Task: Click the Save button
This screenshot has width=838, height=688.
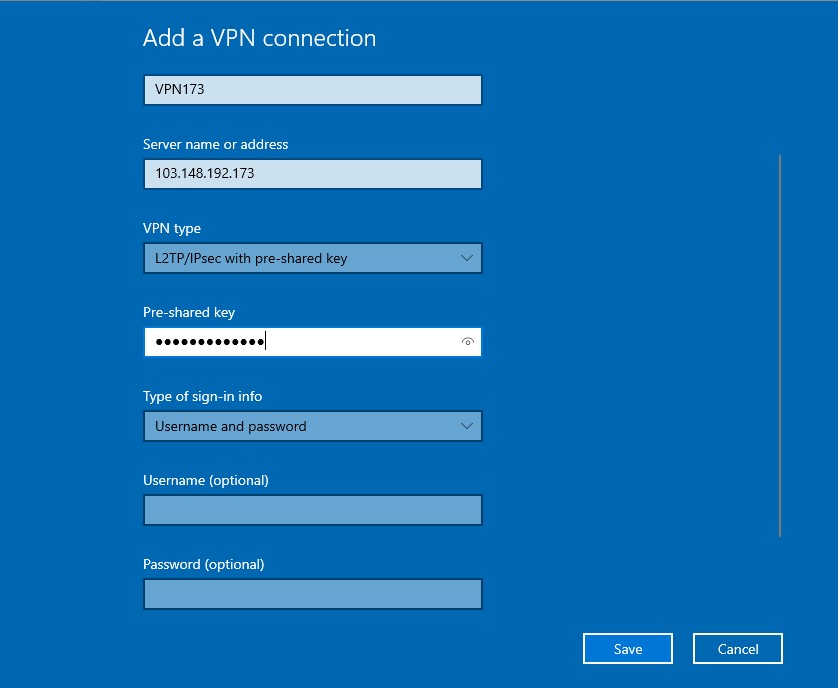Action: (x=628, y=649)
